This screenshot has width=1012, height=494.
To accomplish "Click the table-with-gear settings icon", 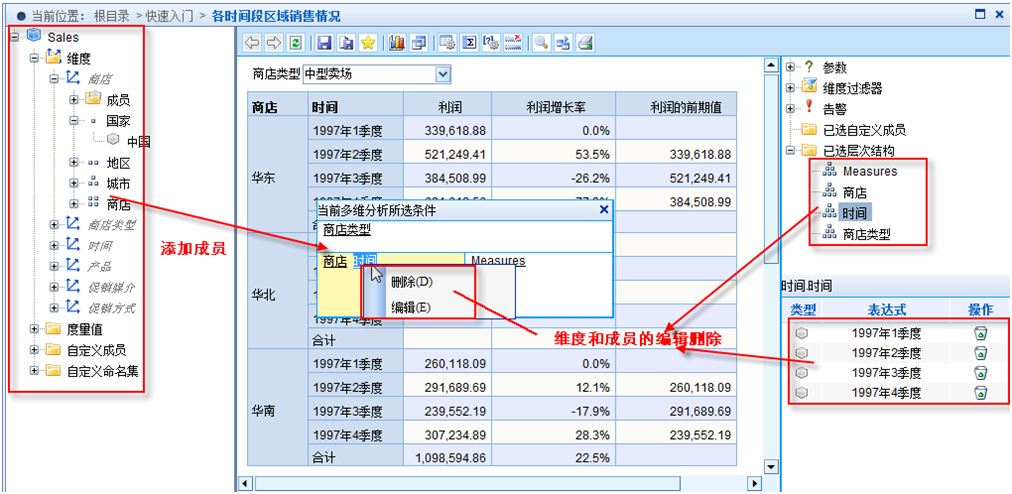I will tap(449, 43).
